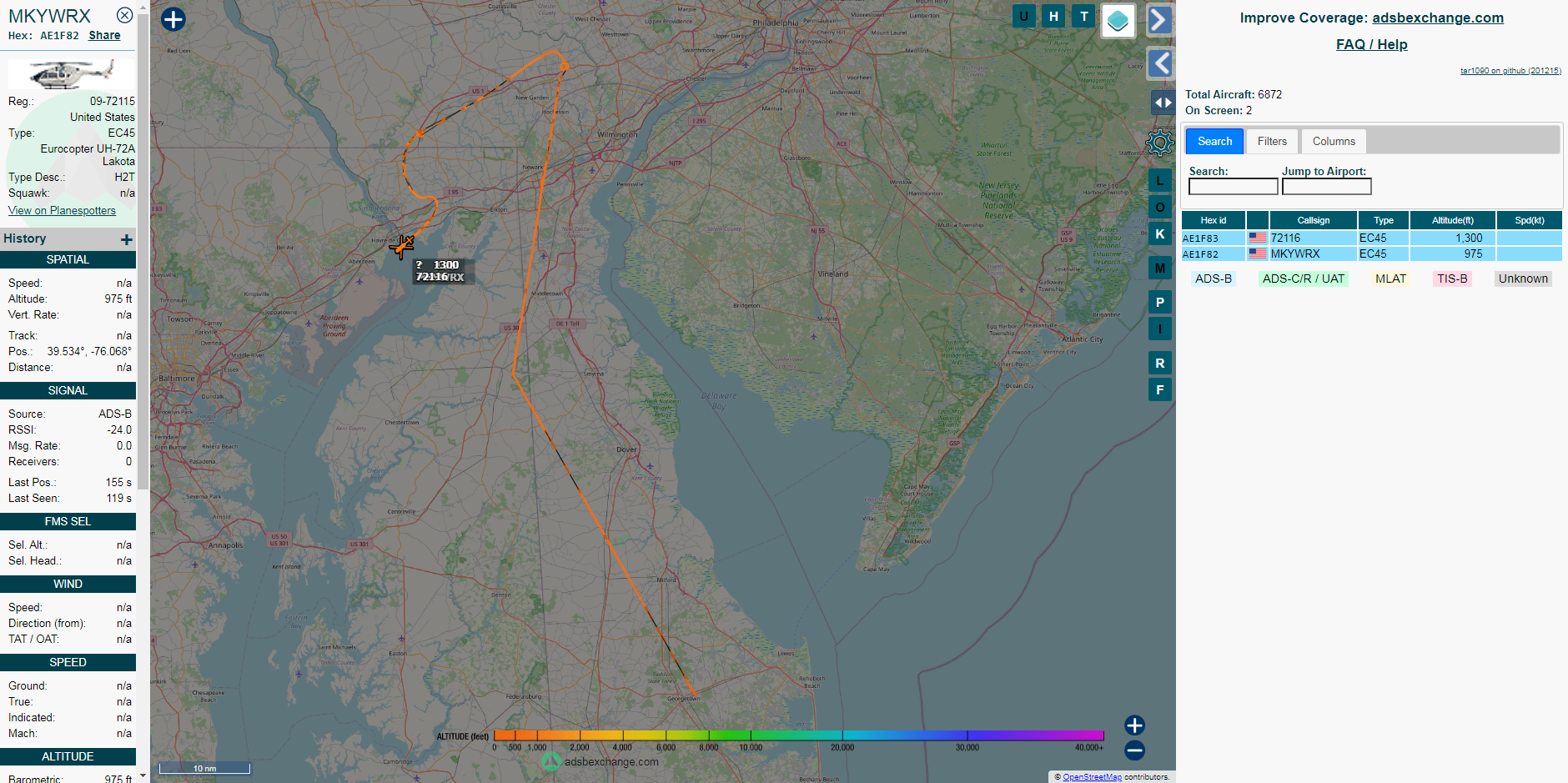Sort table by Callsign column
The image size is (1568, 783).
[x=1313, y=220]
